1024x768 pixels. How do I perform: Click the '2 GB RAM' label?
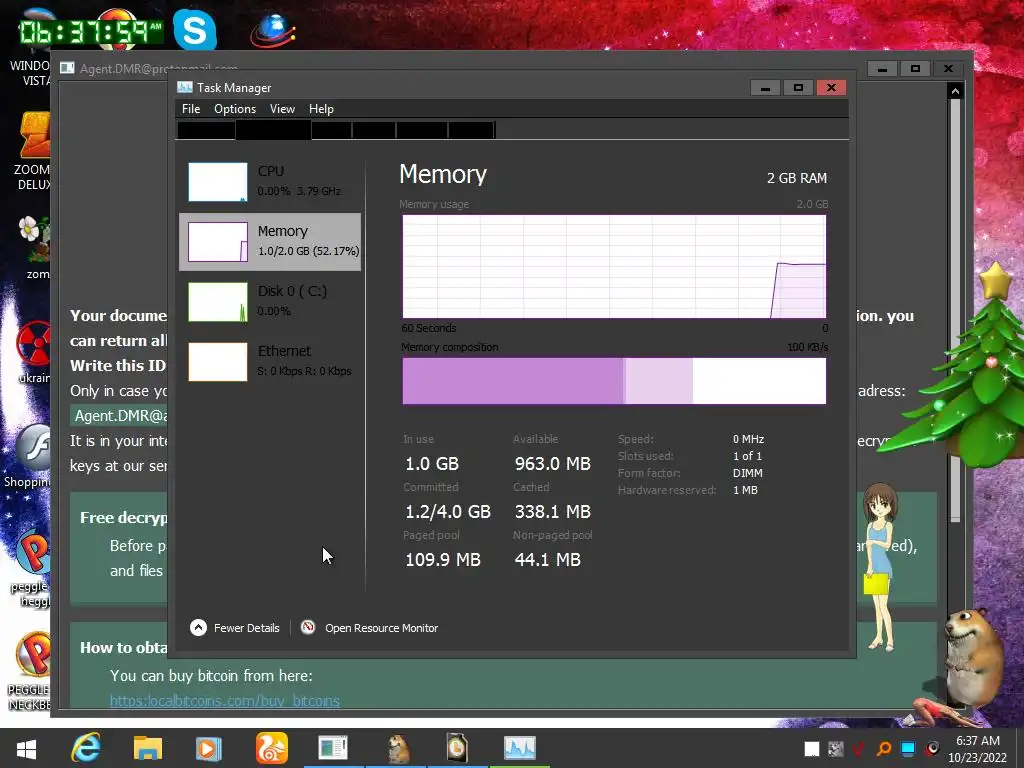(x=797, y=178)
